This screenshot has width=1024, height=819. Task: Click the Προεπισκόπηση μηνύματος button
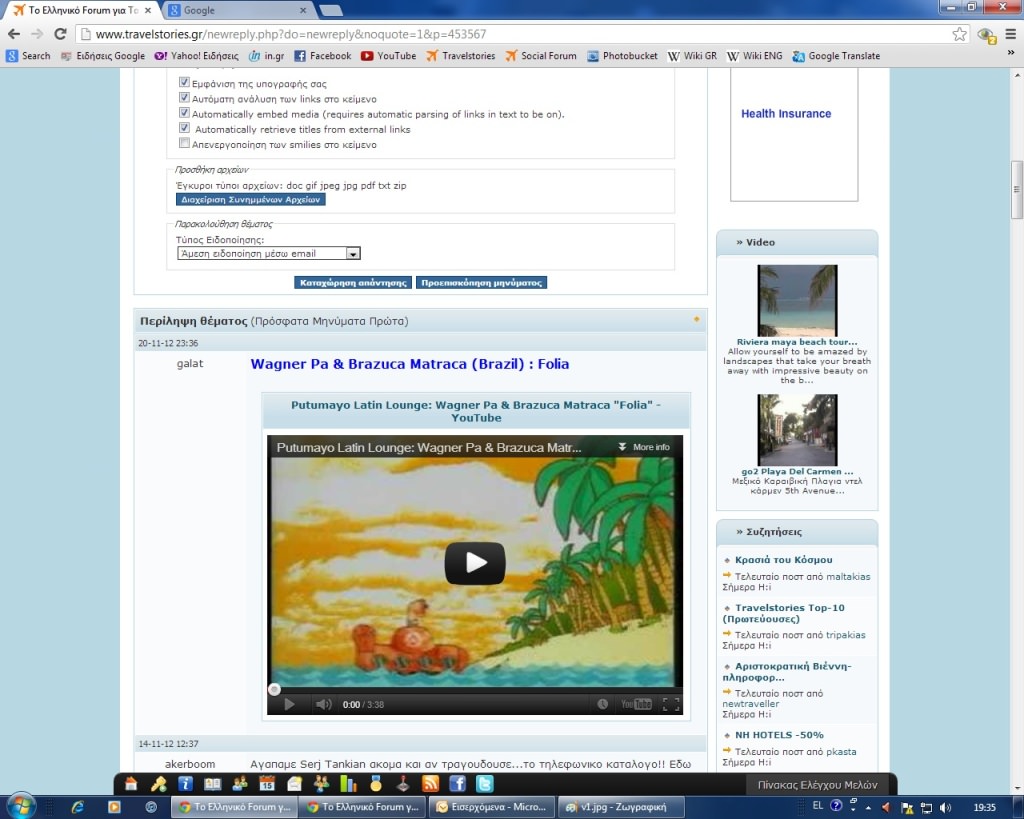tap(481, 283)
